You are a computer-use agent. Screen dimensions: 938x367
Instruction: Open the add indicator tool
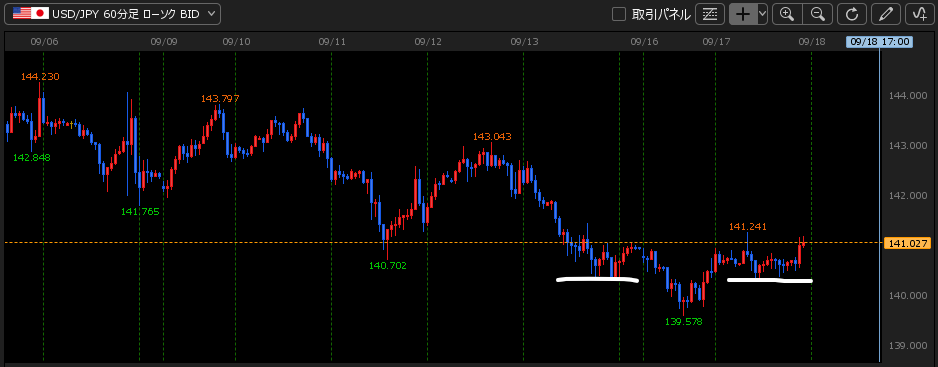[x=921, y=14]
